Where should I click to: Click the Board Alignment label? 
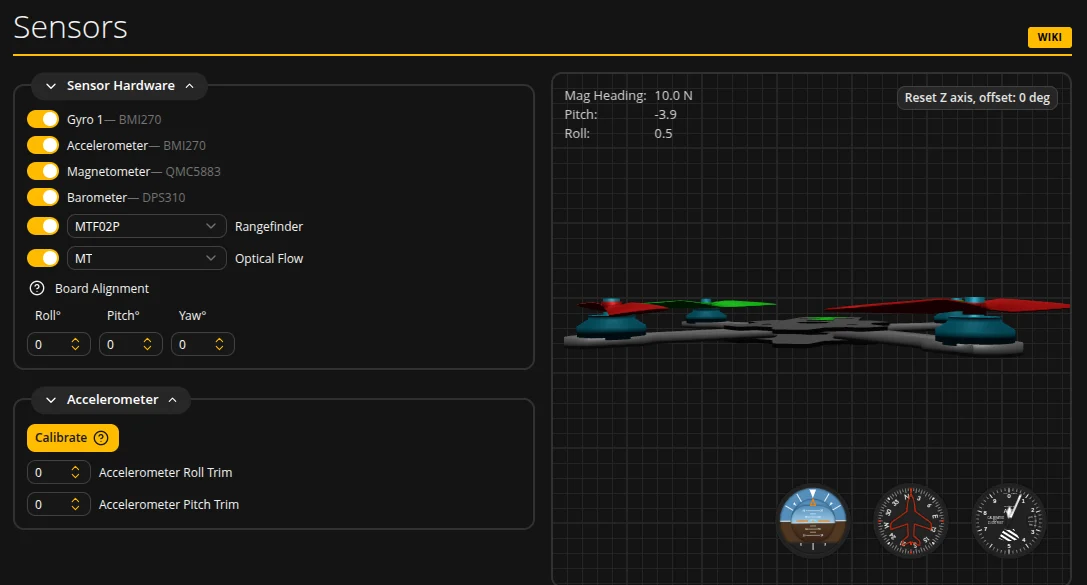102,288
